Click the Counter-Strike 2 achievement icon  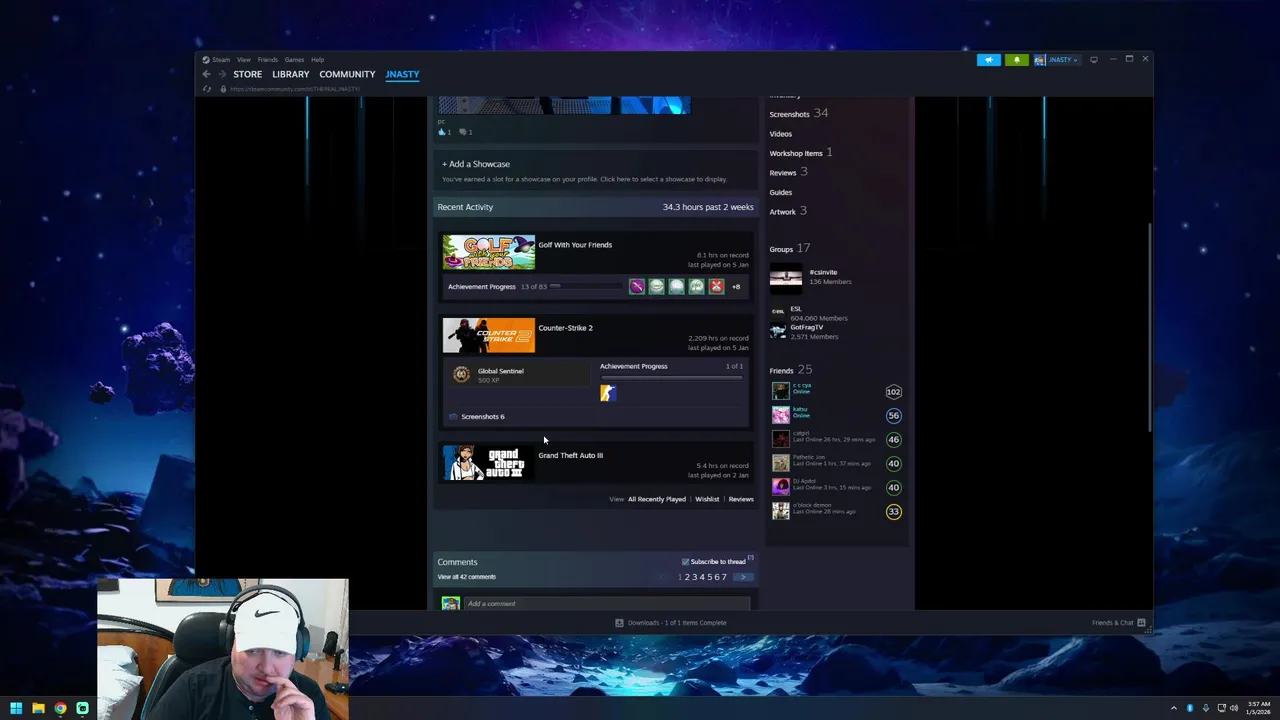pyautogui.click(x=608, y=393)
